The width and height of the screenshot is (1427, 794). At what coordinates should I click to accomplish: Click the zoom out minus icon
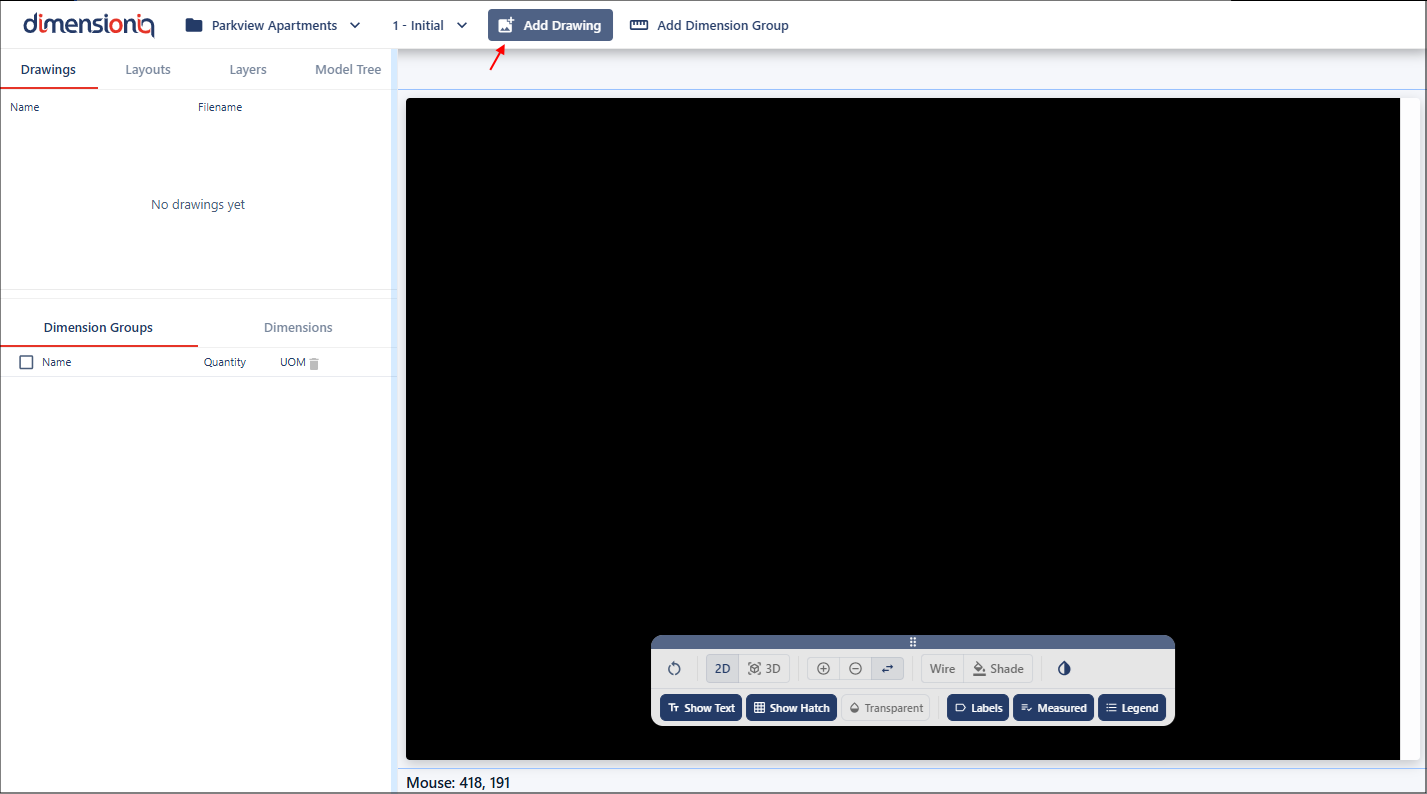pyautogui.click(x=855, y=669)
